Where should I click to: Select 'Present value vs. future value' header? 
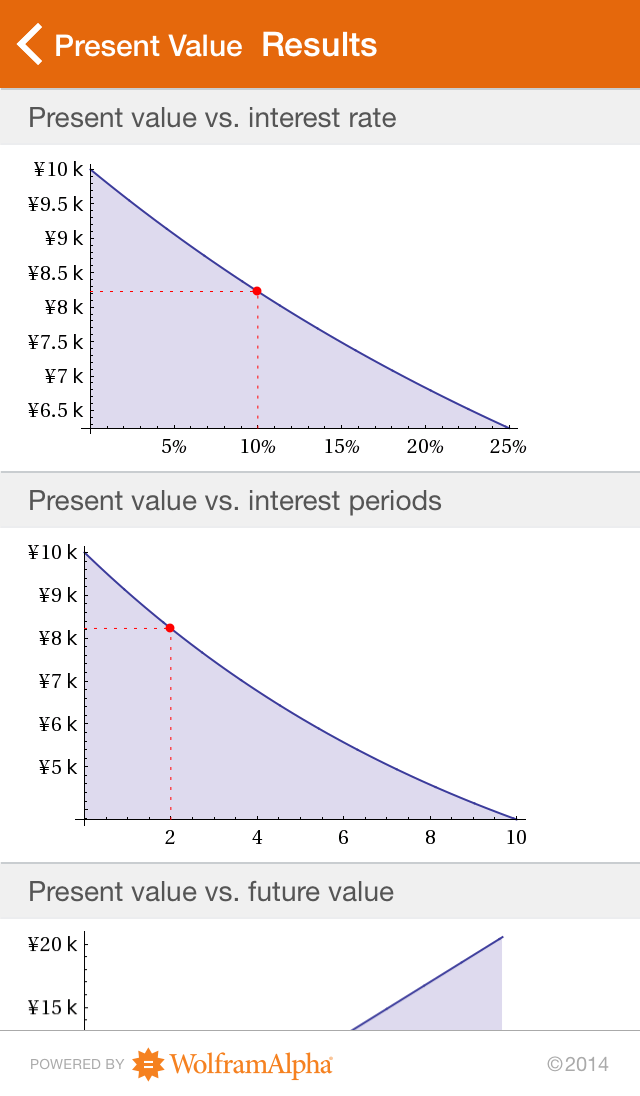coord(211,891)
